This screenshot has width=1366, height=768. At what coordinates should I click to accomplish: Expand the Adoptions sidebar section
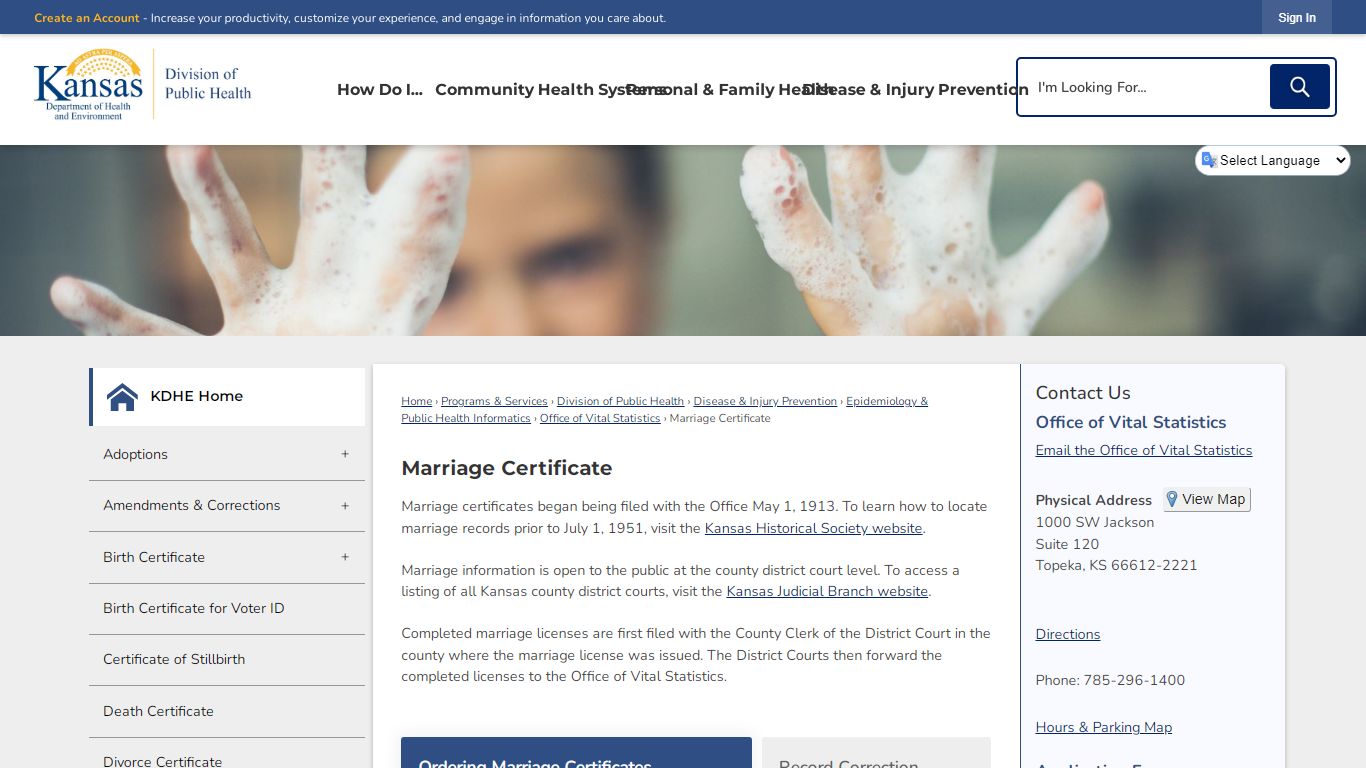coord(345,454)
